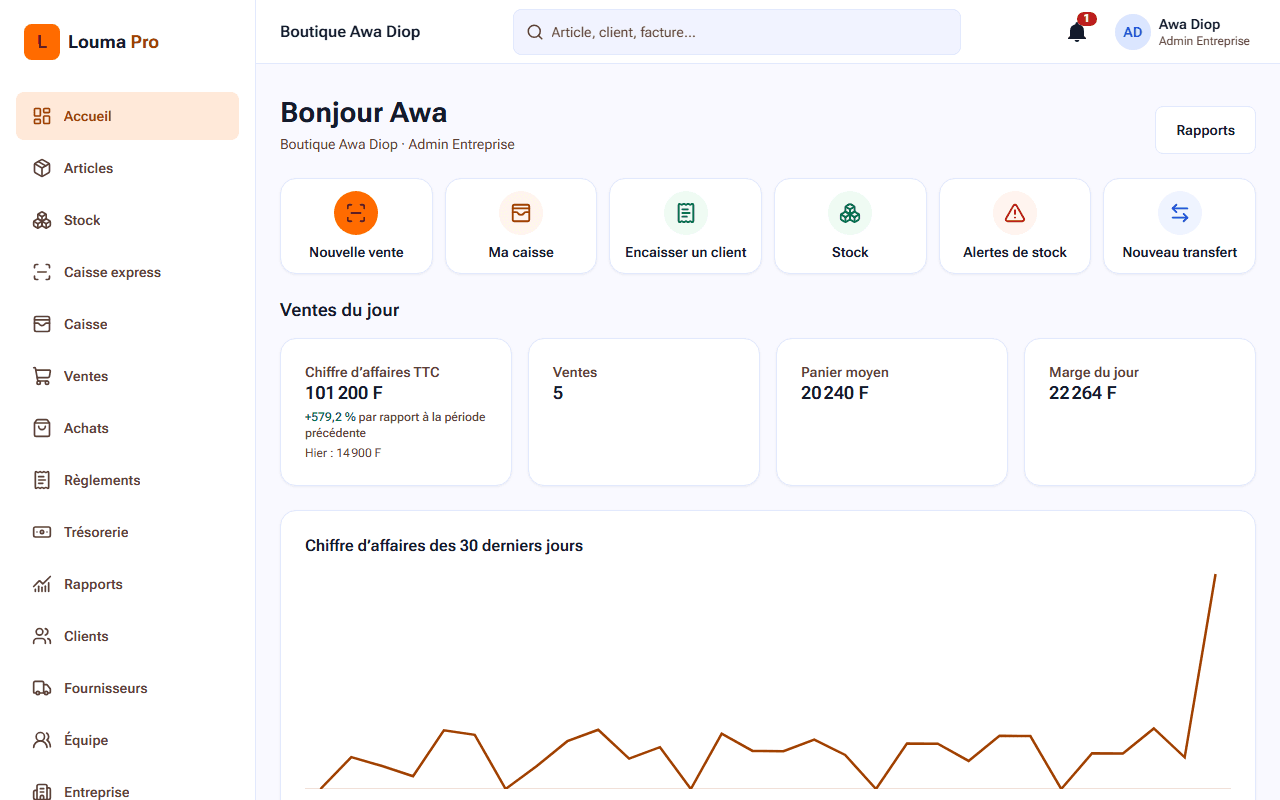Viewport: 1280px width, 800px height.
Task: Click chart title Chiffre d'affaires 30 derniers jours
Action: (x=444, y=546)
